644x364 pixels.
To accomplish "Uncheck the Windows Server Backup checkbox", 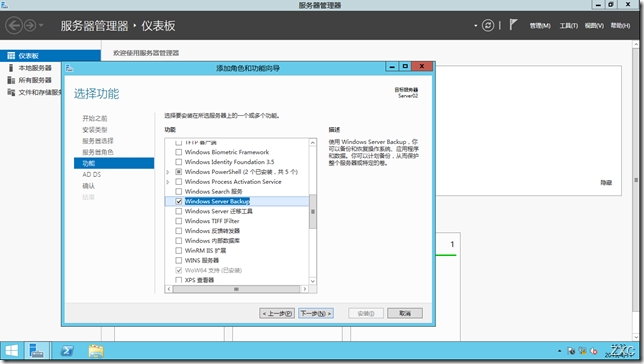I will tap(178, 201).
